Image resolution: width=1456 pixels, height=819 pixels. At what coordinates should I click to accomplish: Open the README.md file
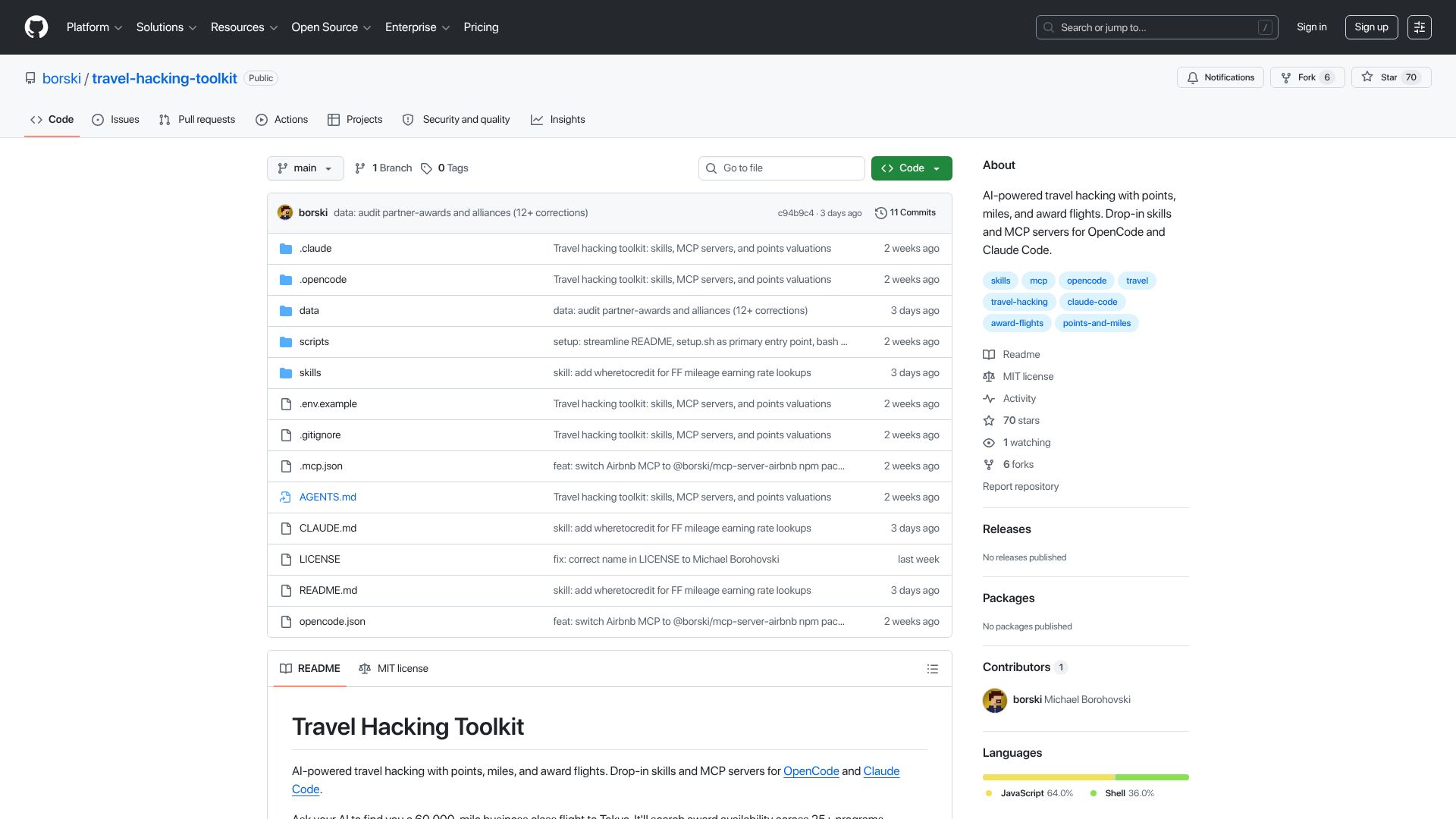pyautogui.click(x=328, y=591)
